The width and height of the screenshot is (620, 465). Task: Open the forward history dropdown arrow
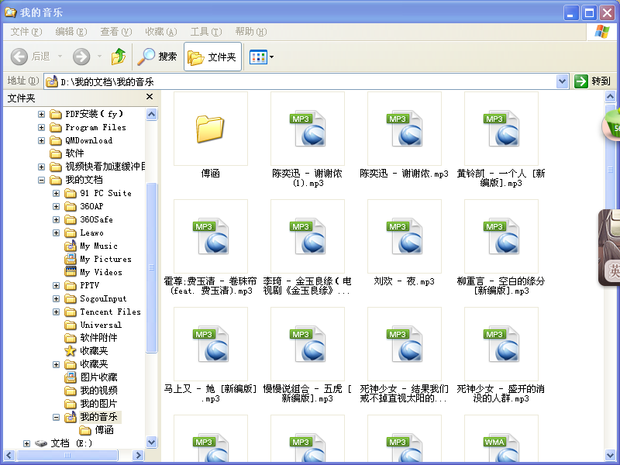click(99, 57)
